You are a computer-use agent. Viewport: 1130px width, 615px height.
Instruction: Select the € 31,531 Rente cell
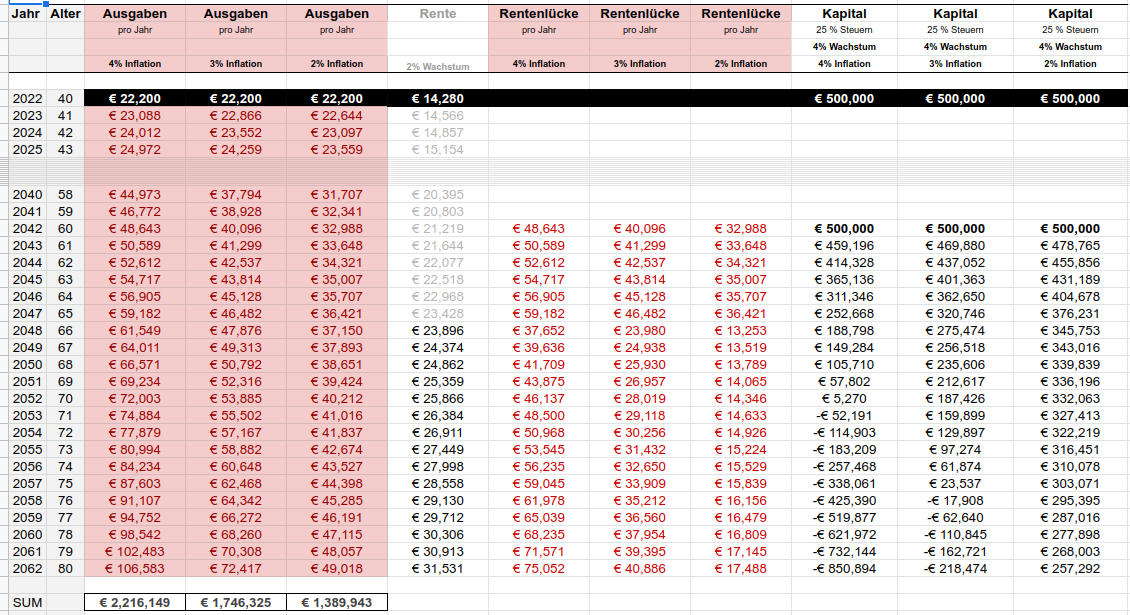coord(438,569)
